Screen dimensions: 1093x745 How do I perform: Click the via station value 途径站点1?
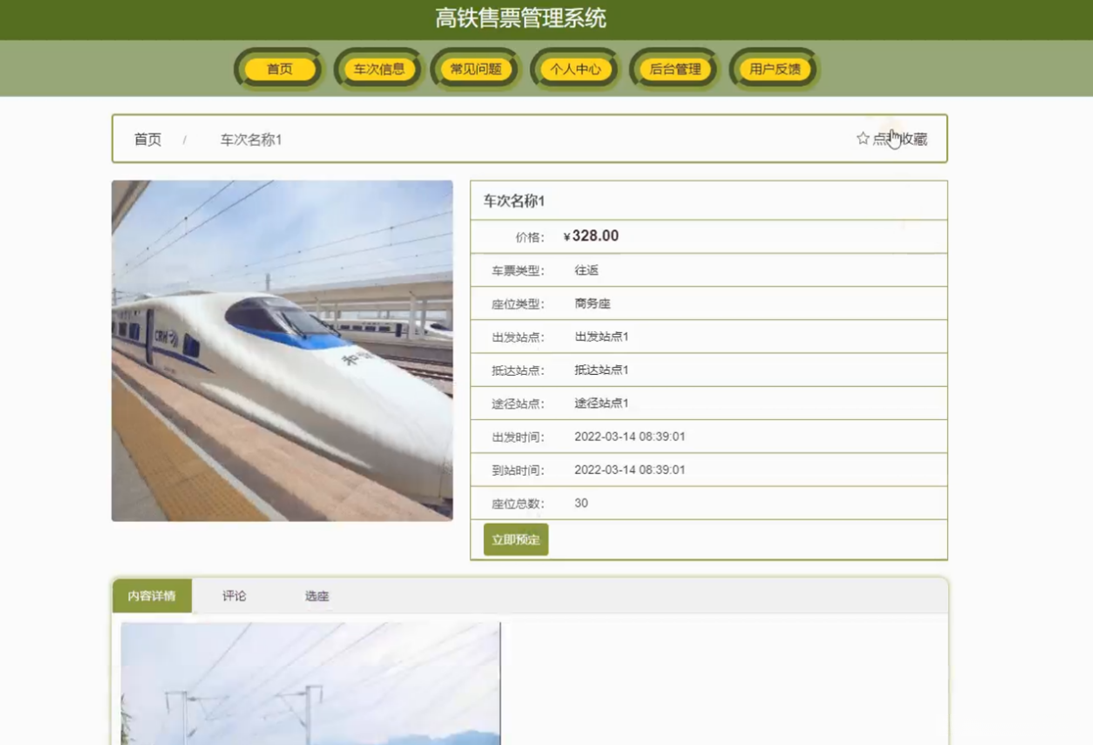pyautogui.click(x=602, y=403)
